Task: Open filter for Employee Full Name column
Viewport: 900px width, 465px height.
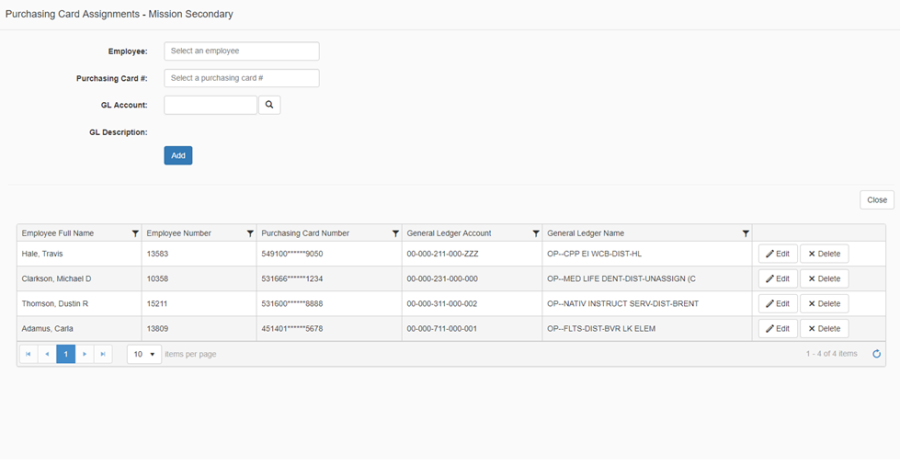Action: [135, 233]
